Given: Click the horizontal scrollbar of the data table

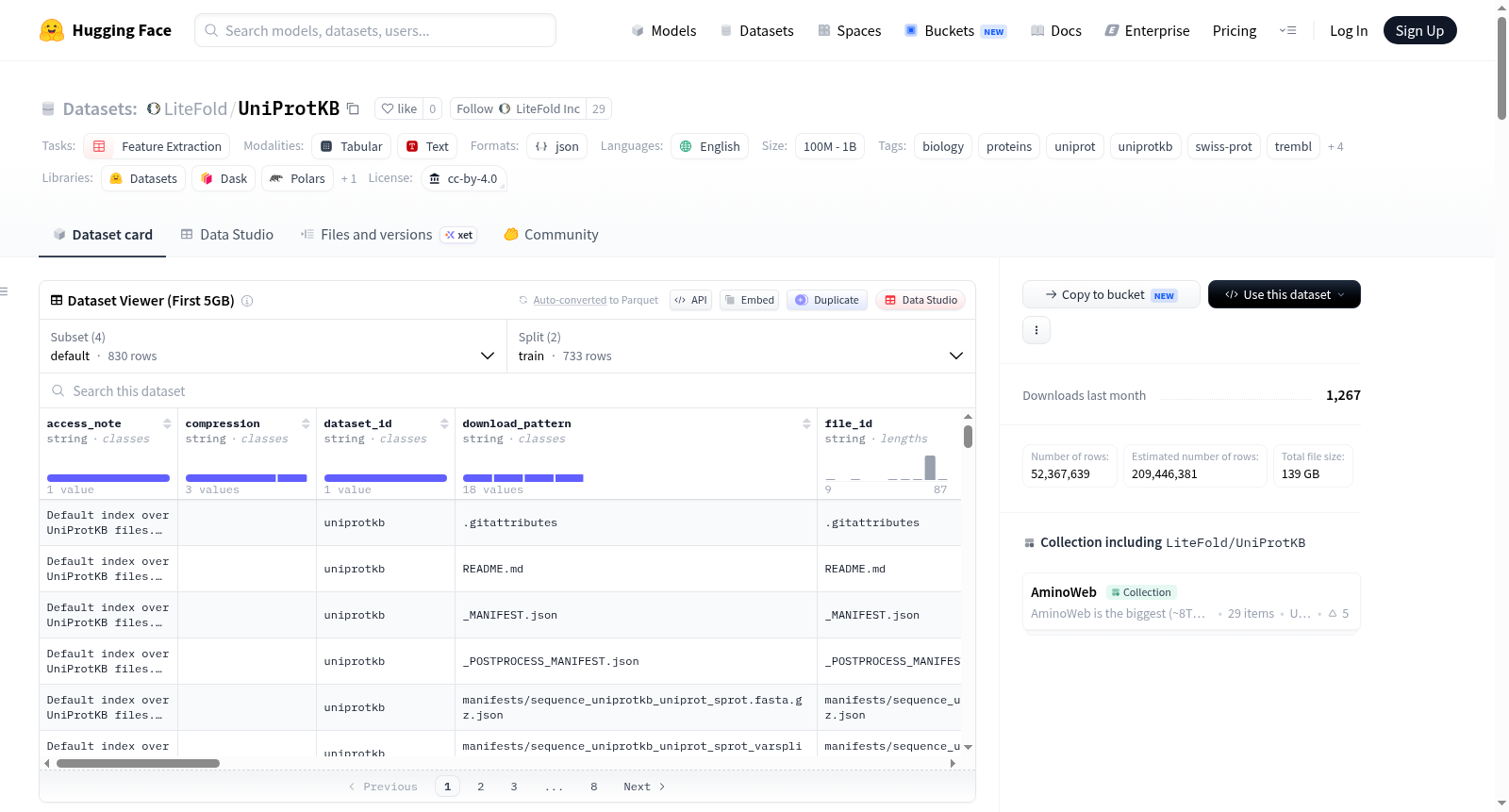Looking at the screenshot, I should (x=138, y=763).
